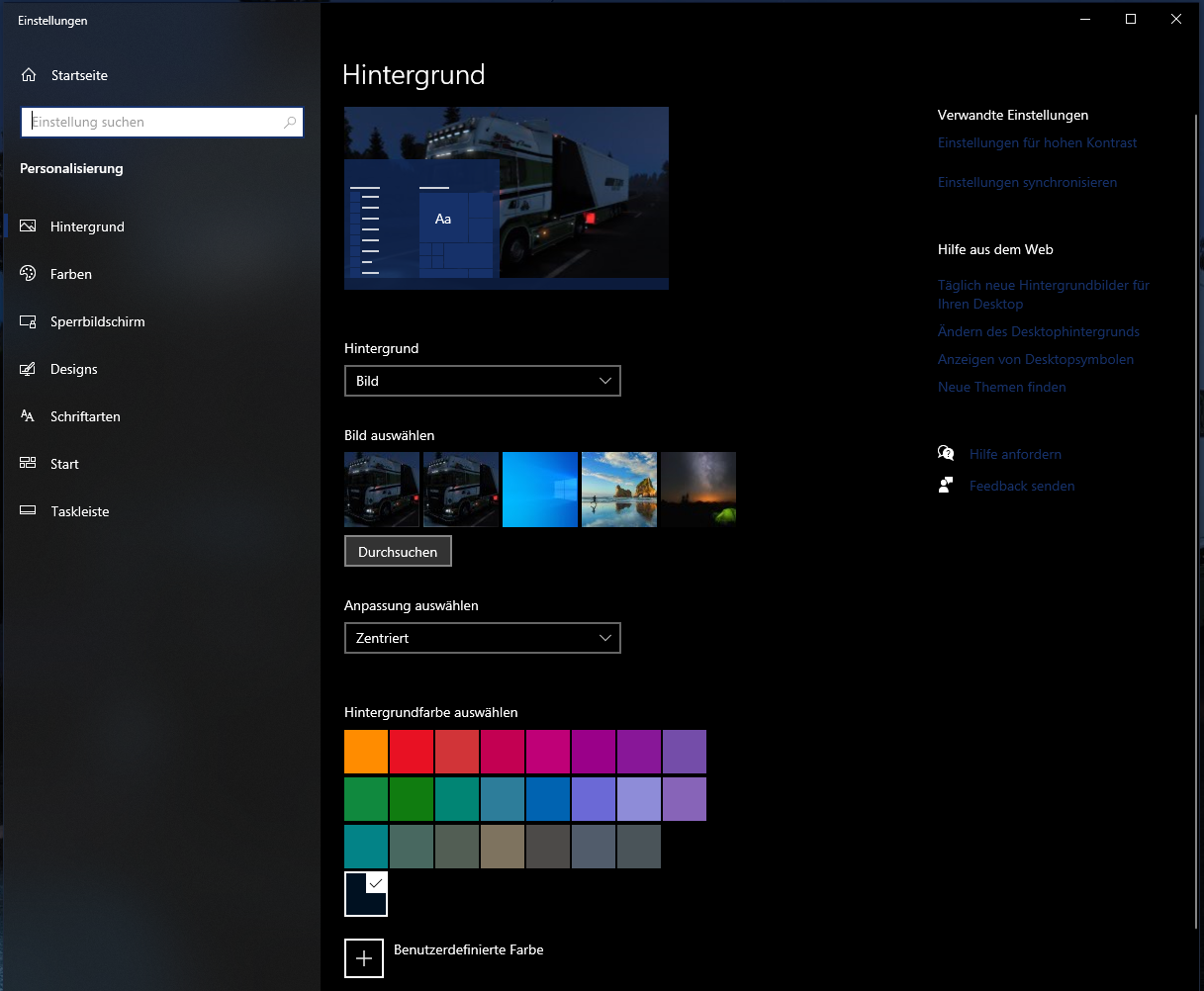The height and width of the screenshot is (991, 1204).
Task: Click the Sperrbildschirm icon in sidebar
Action: [29, 321]
